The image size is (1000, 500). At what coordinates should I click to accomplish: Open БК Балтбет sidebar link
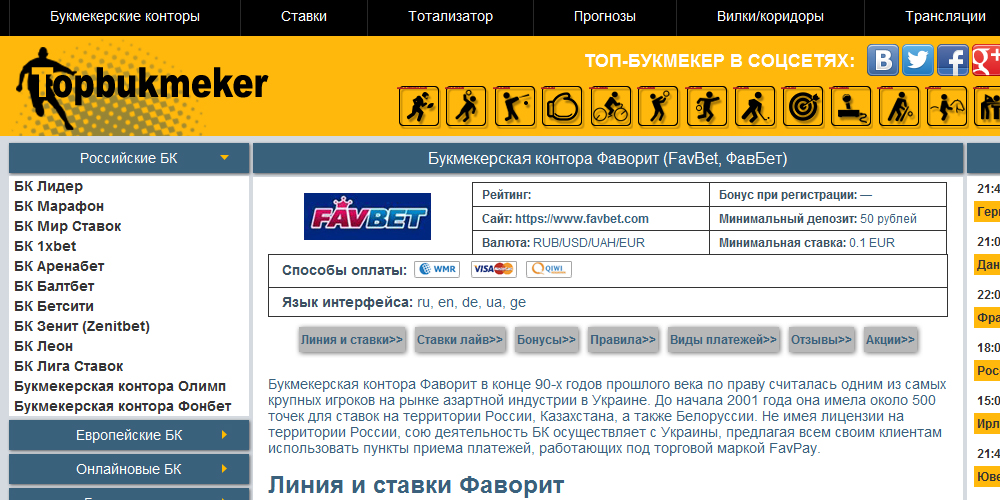point(54,286)
